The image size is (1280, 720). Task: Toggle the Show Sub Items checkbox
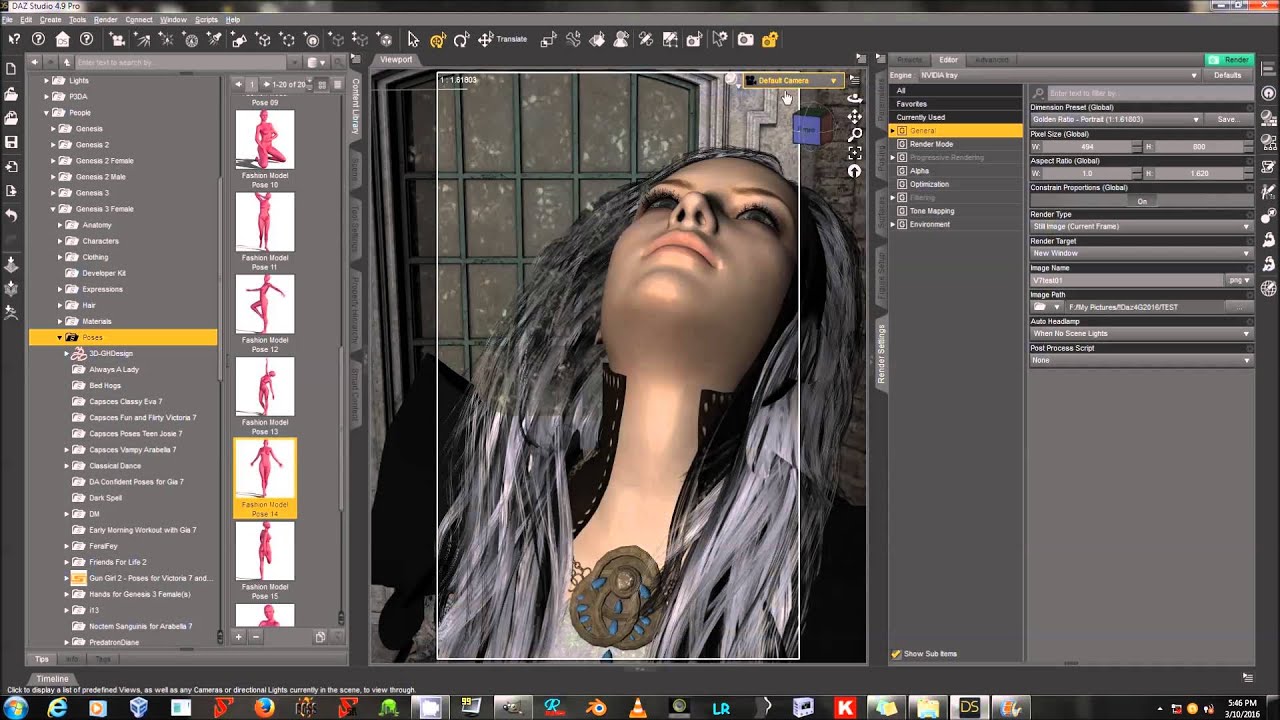click(x=896, y=654)
